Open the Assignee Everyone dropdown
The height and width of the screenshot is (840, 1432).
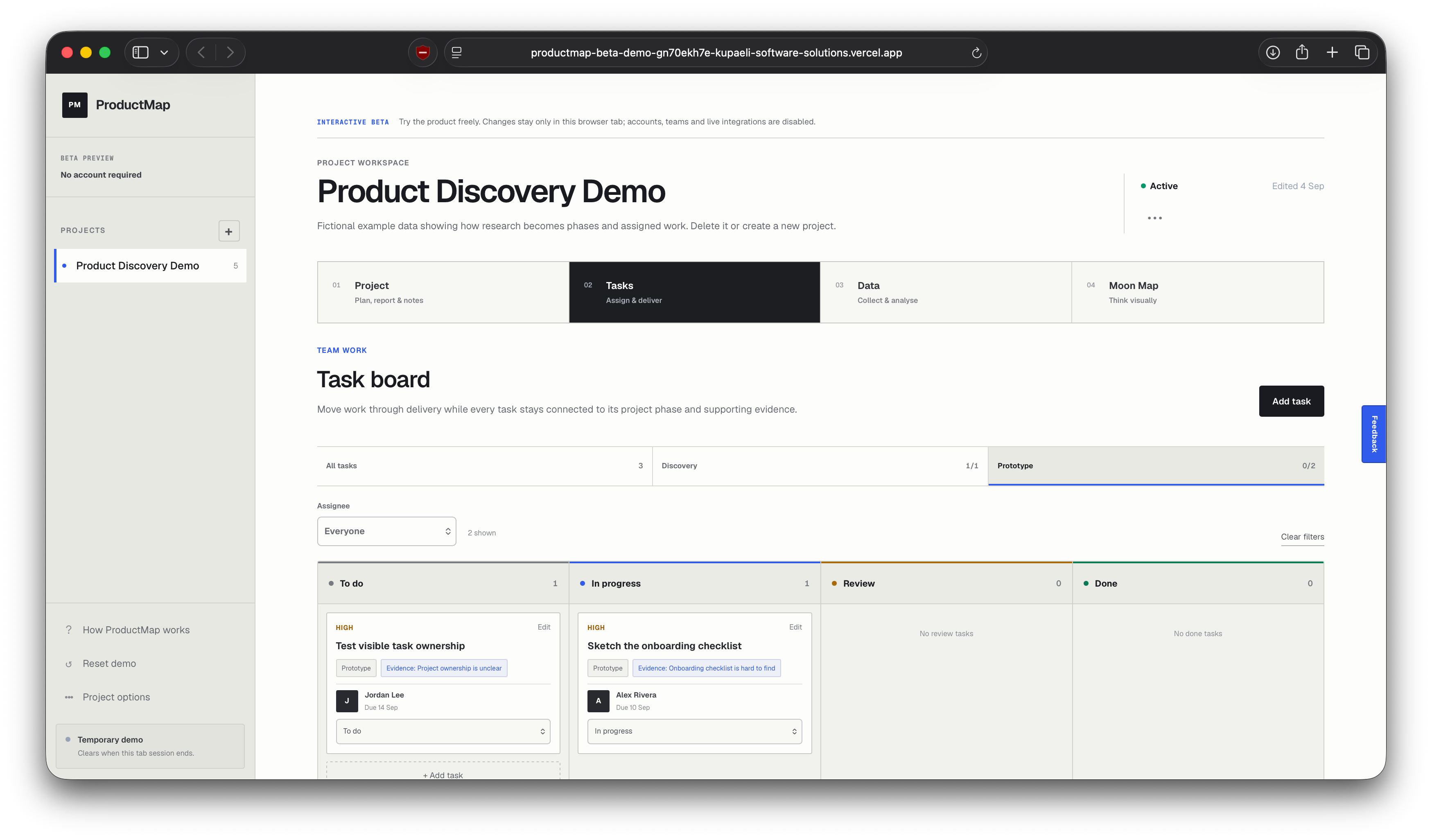(386, 531)
